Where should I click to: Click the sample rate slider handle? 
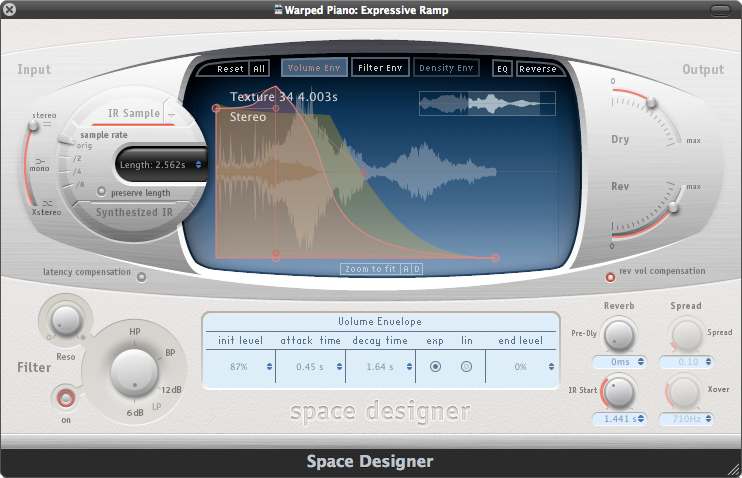coord(66,139)
